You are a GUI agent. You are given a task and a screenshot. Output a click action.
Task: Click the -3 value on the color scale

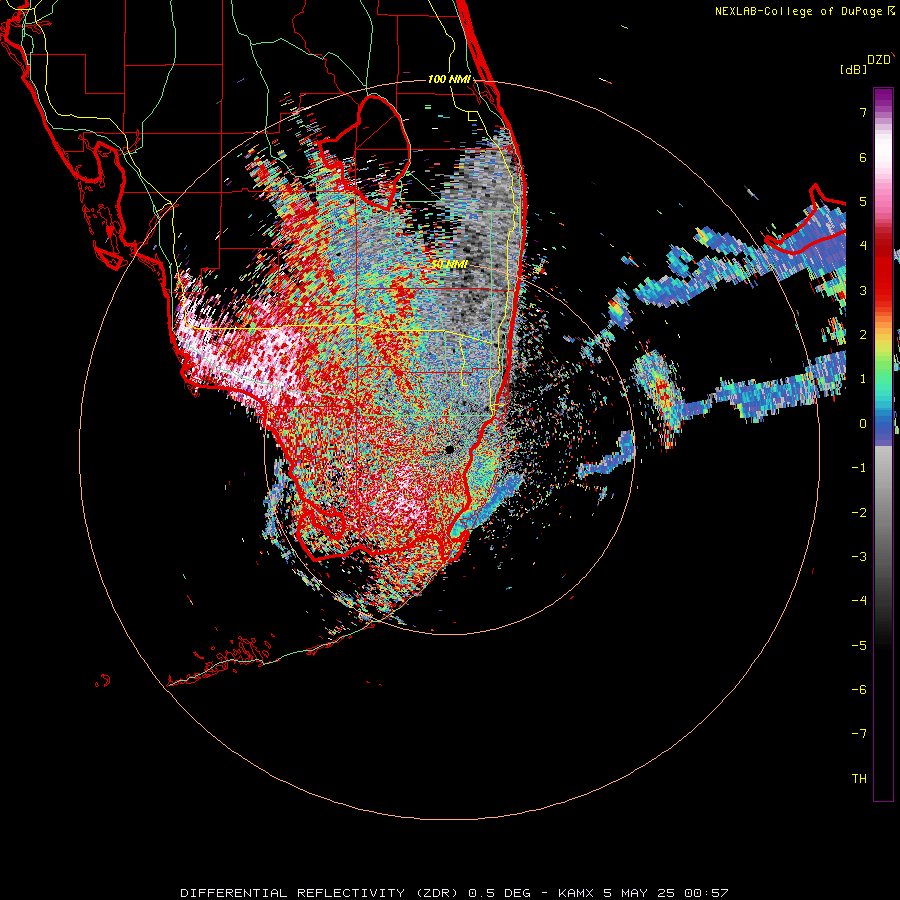pos(859,557)
